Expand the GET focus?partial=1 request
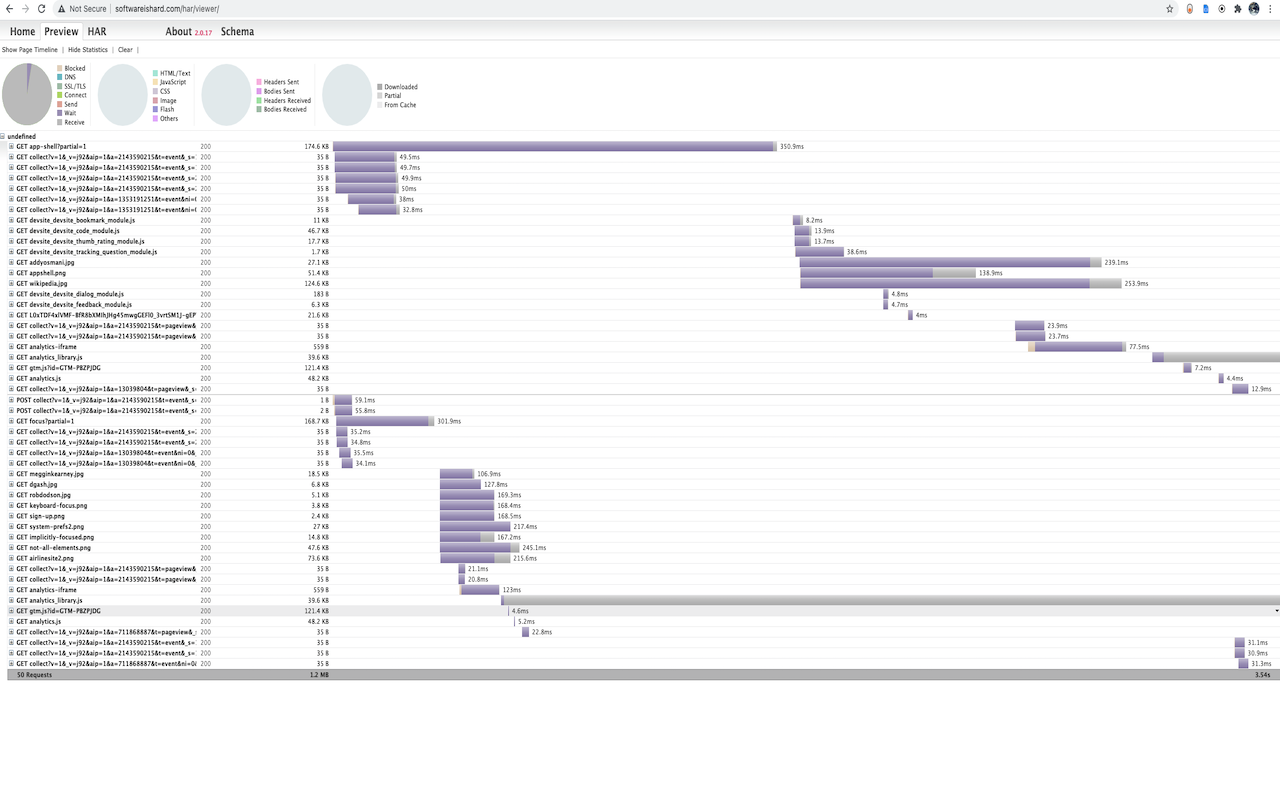 12,421
